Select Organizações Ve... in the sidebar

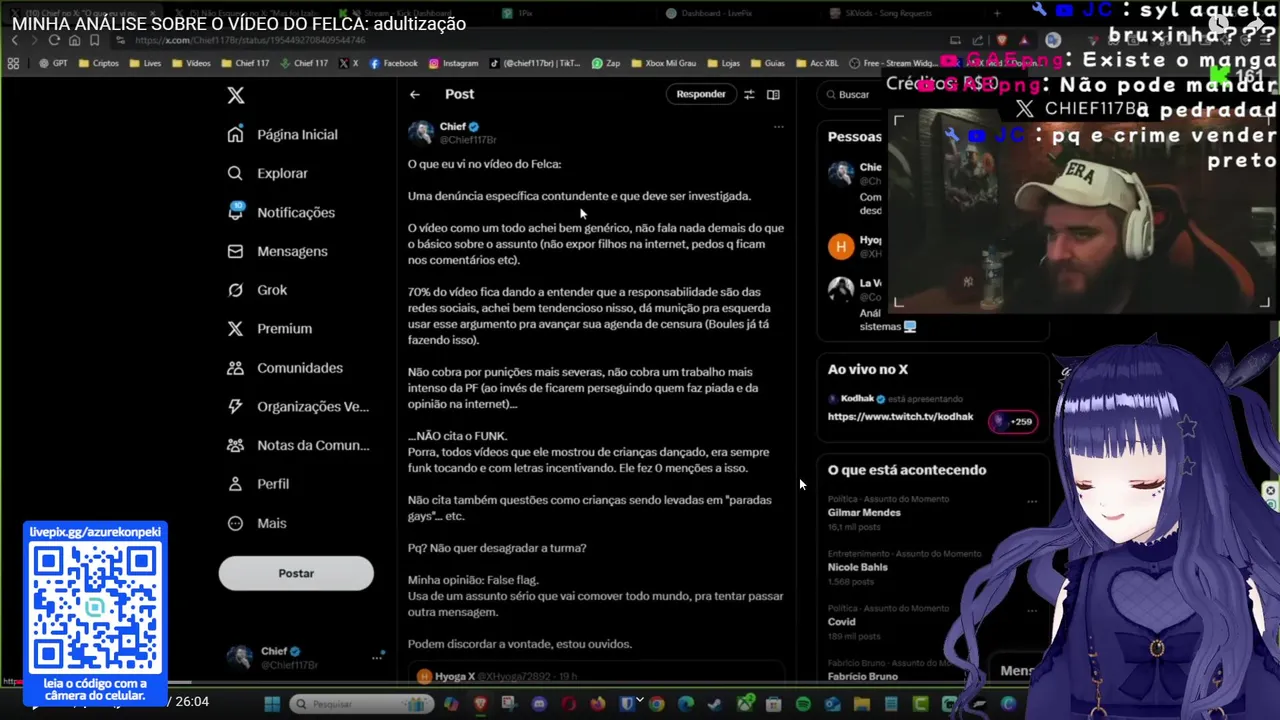pyautogui.click(x=298, y=407)
